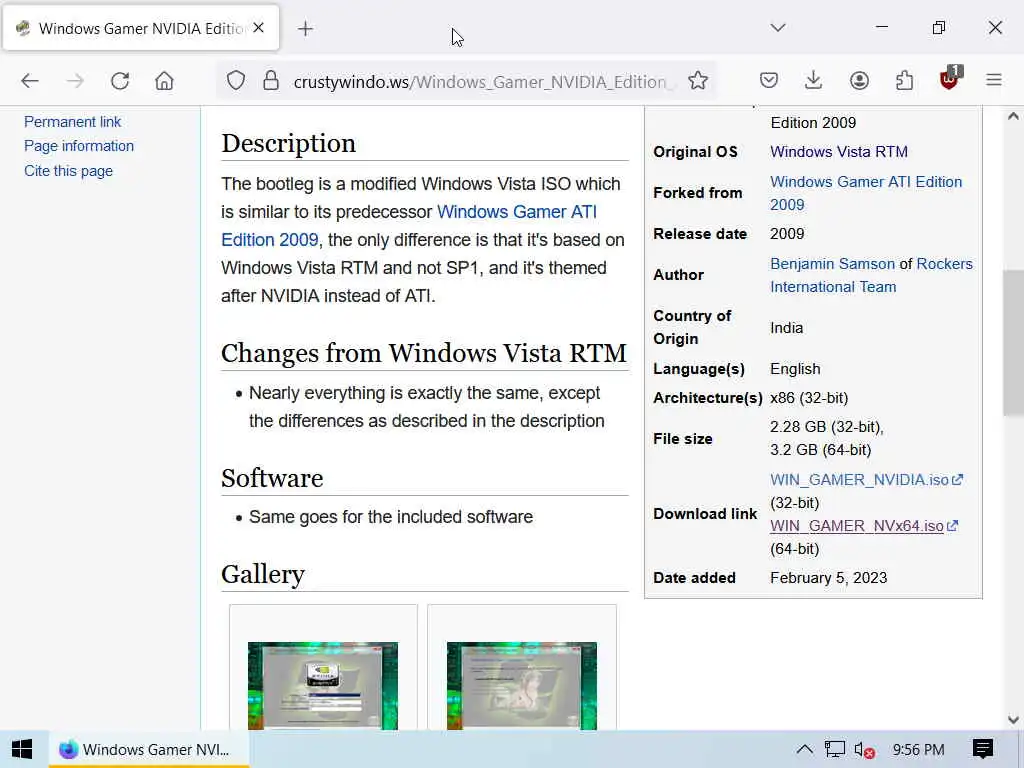
Task: Open Benjamin Samson author link
Action: coord(832,264)
